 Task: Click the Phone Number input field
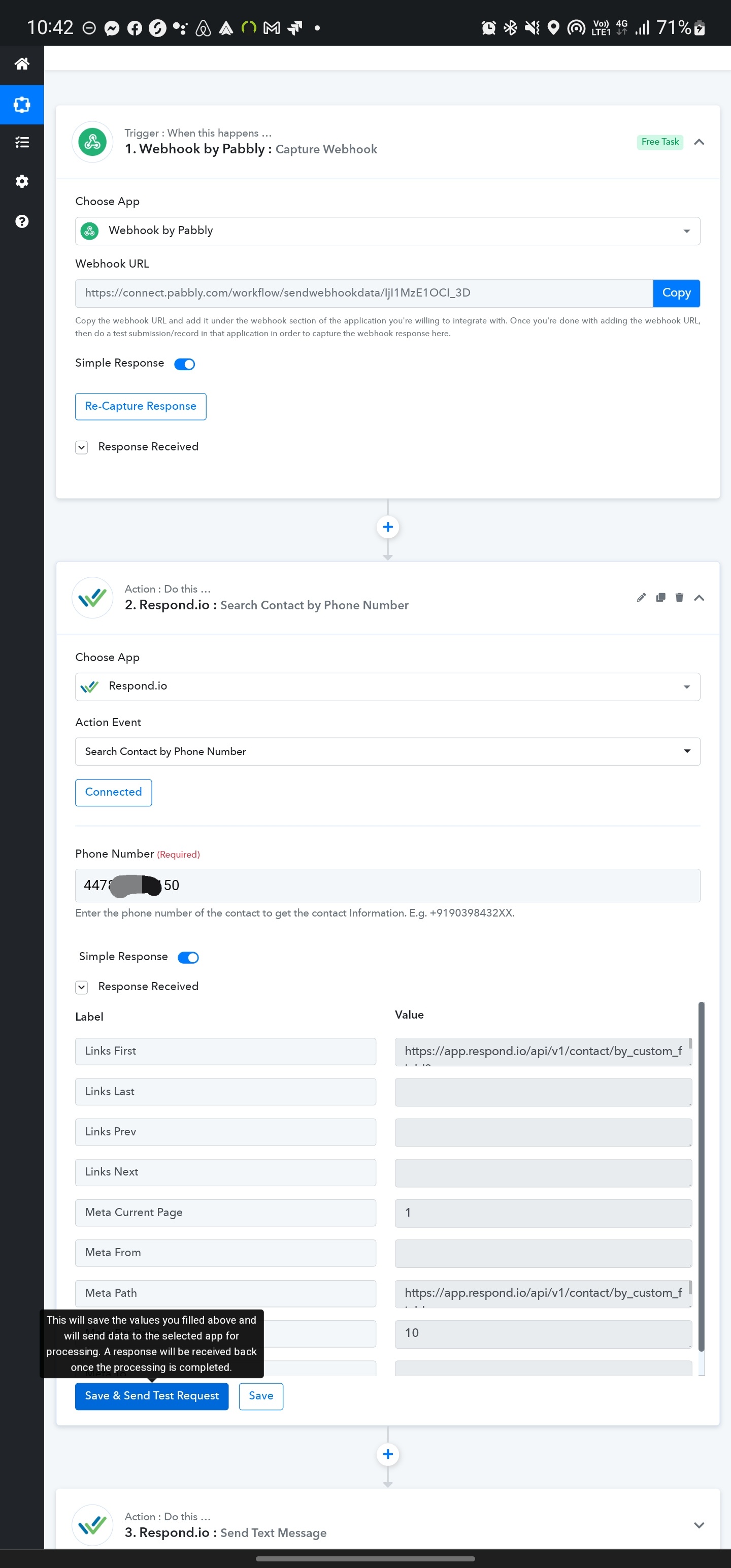[x=388, y=886]
